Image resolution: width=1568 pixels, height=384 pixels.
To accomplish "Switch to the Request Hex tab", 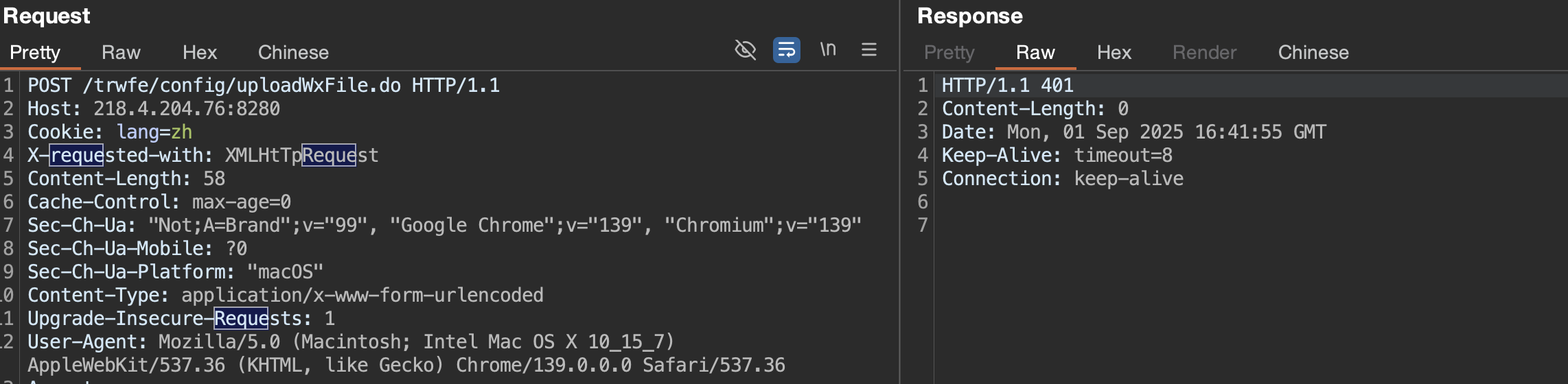I will [x=199, y=53].
